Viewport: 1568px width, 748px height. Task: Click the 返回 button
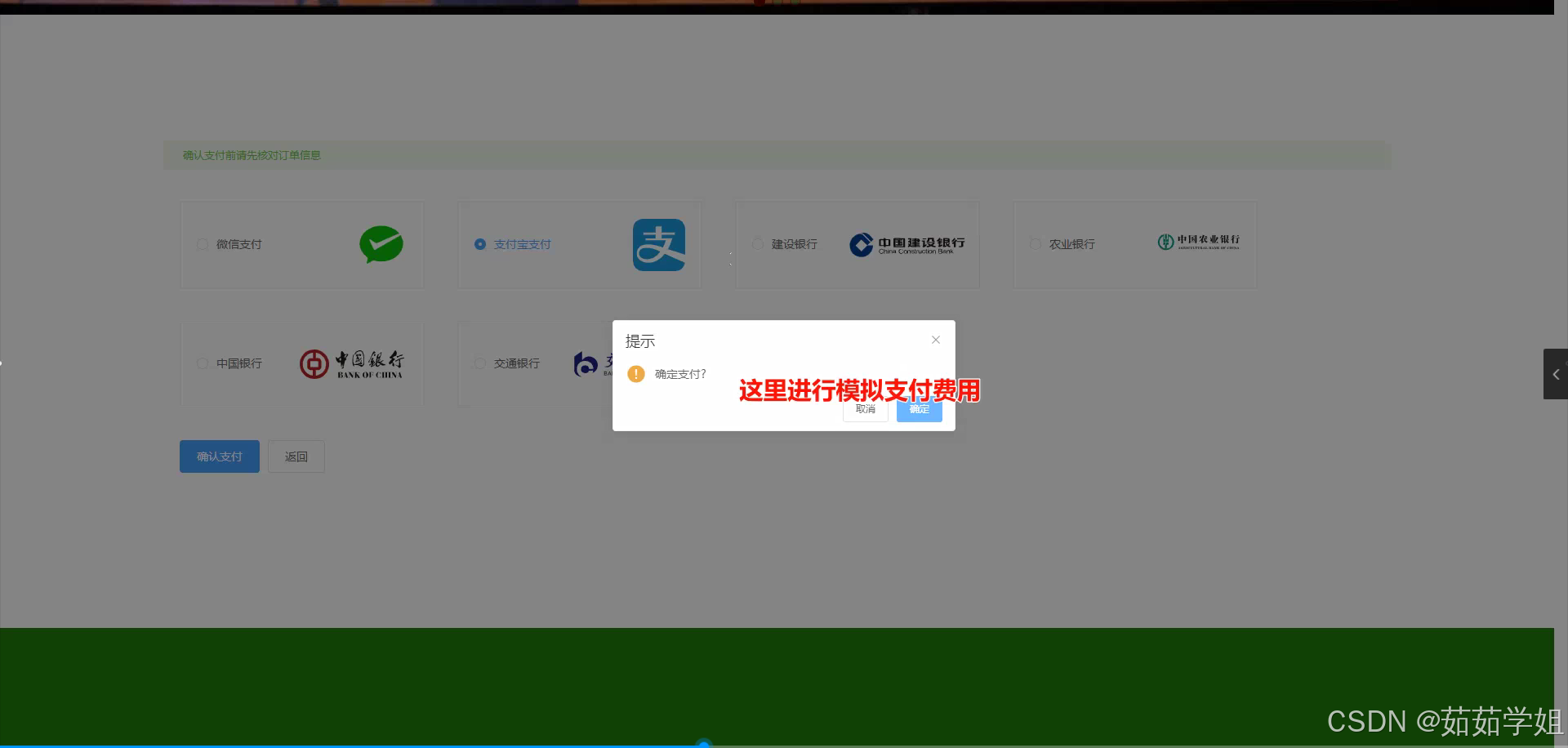[x=296, y=456]
